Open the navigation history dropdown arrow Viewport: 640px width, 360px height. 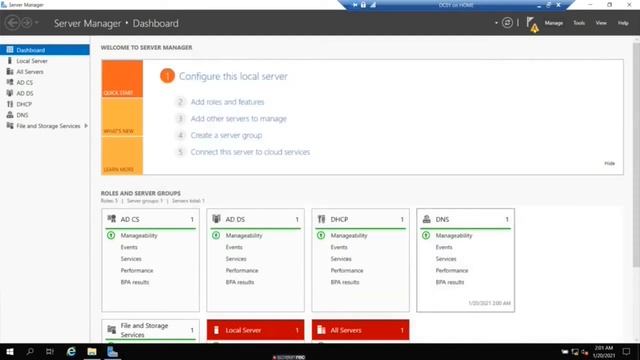36,23
